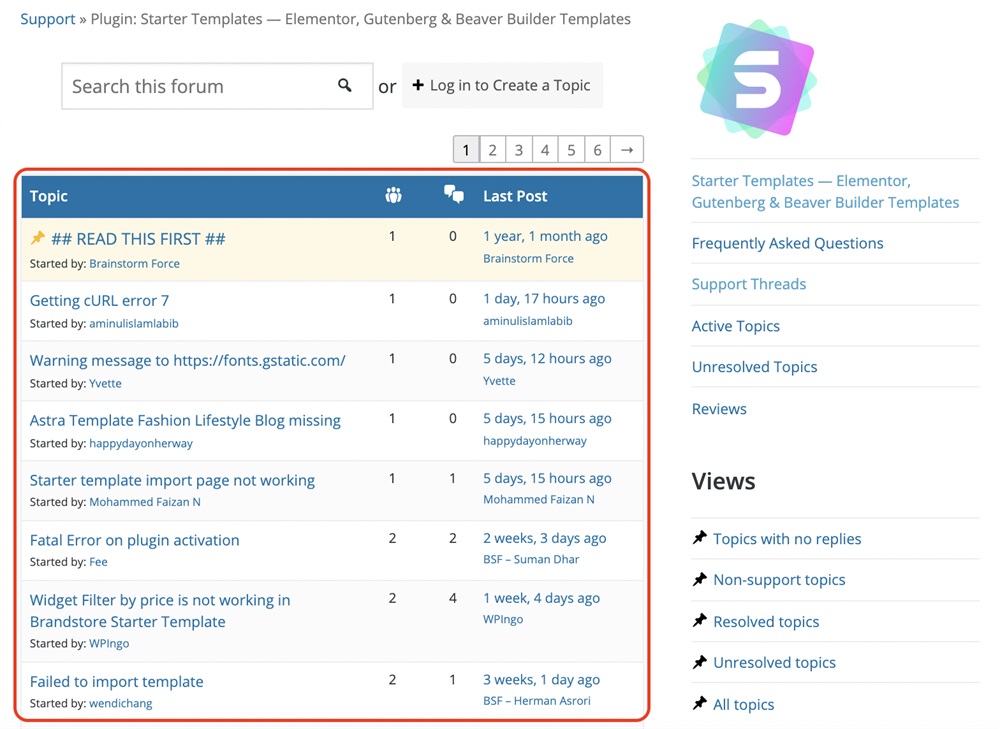Open the Getting cURL error 7 topic
The image size is (1000, 729).
tap(99, 300)
